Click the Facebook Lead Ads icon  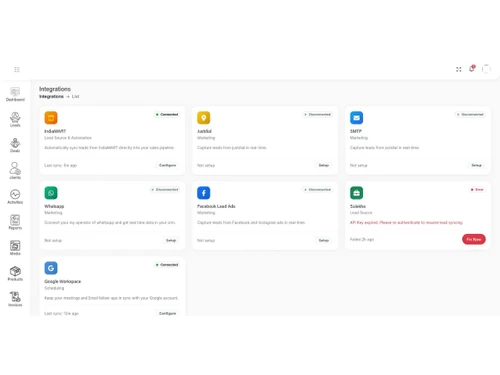click(204, 193)
